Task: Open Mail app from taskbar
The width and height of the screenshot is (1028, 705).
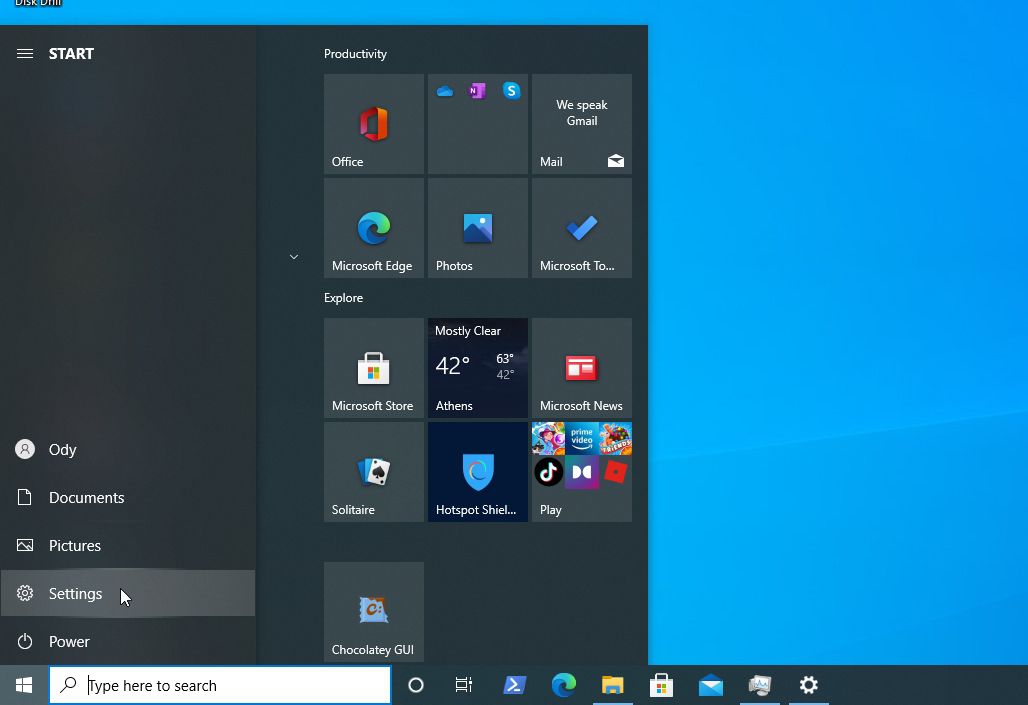Action: 711,685
